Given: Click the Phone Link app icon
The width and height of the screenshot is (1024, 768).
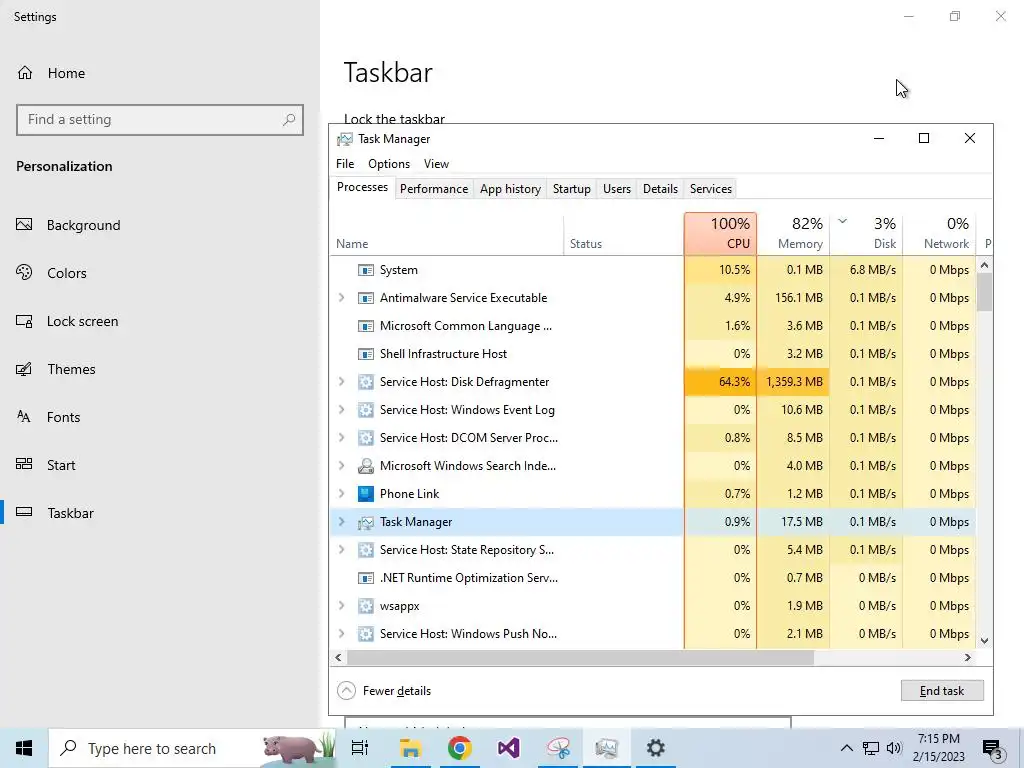Looking at the screenshot, I should pyautogui.click(x=366, y=494).
